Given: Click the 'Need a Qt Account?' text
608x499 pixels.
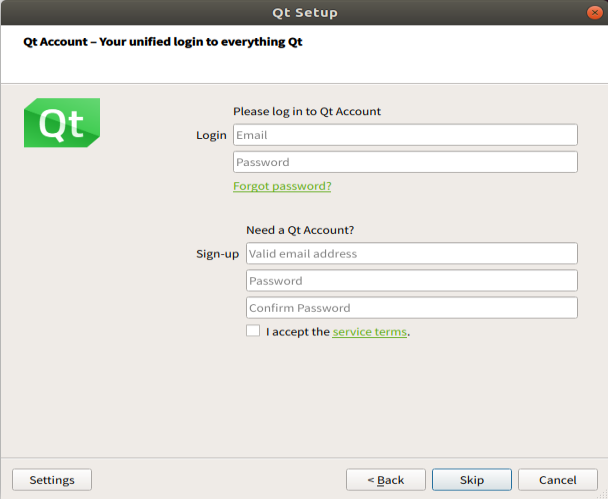Looking at the screenshot, I should 300,230.
